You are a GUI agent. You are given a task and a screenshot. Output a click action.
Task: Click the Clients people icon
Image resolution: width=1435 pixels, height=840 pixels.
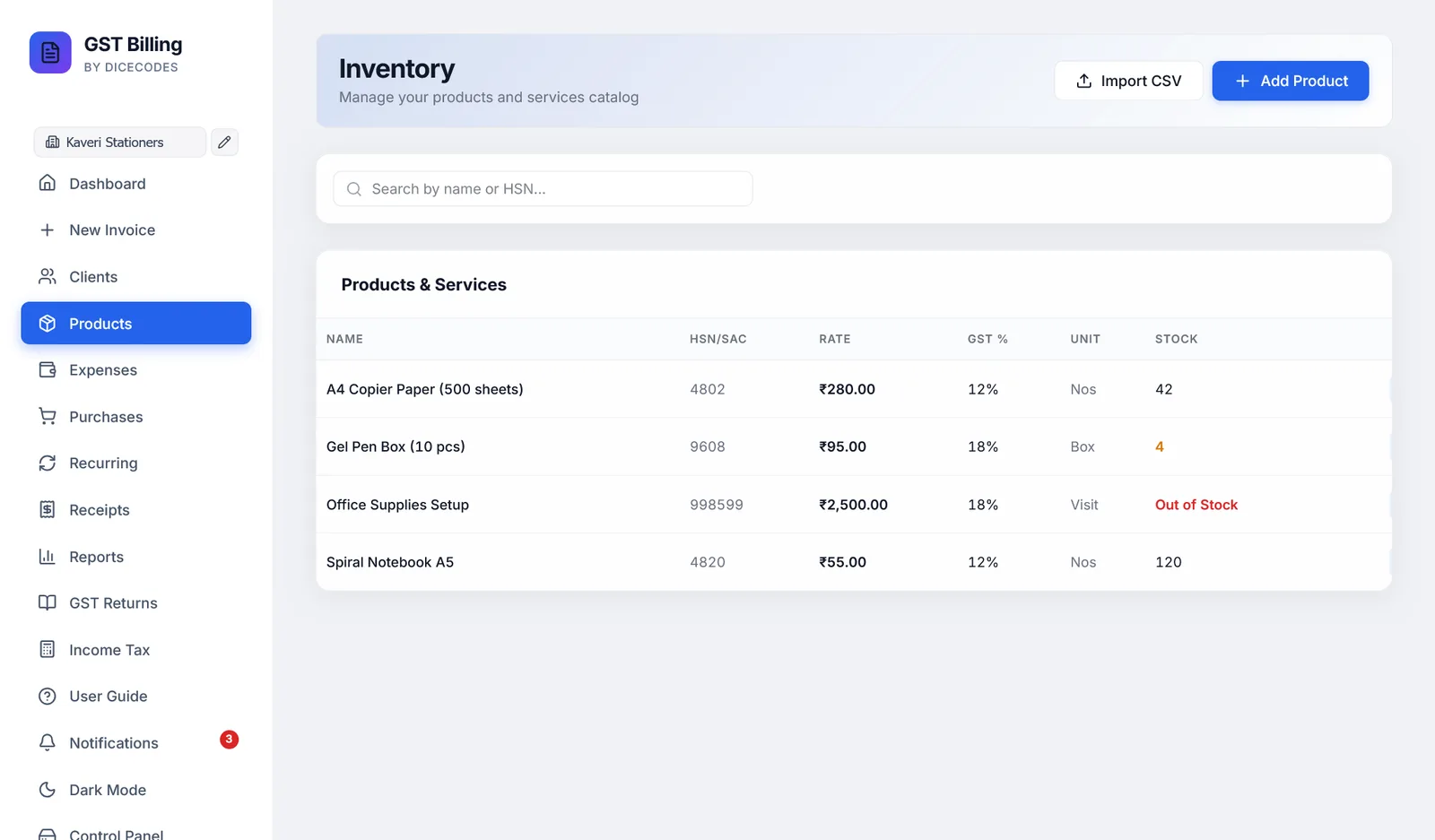pyautogui.click(x=48, y=276)
